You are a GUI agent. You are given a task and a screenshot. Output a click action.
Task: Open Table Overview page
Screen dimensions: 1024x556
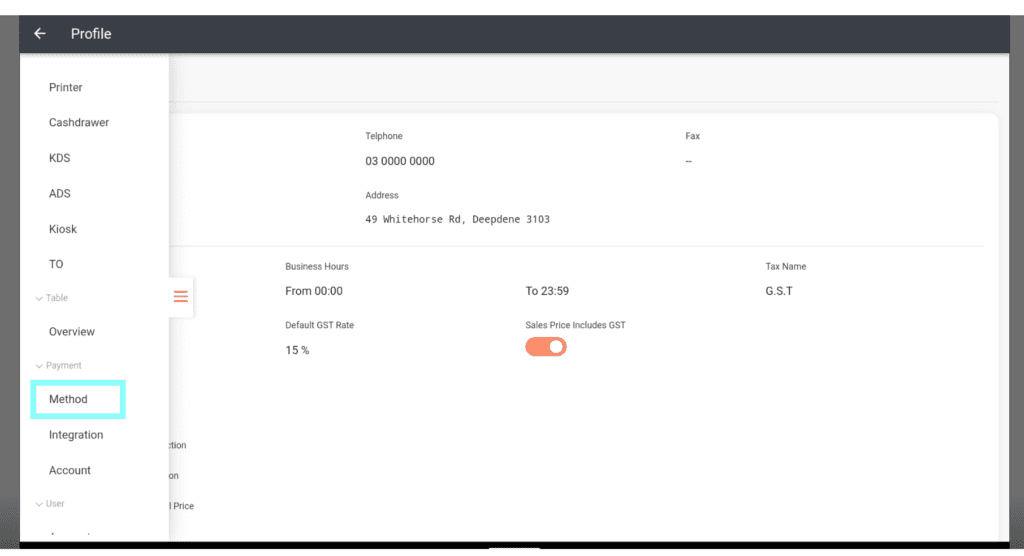pyautogui.click(x=72, y=332)
